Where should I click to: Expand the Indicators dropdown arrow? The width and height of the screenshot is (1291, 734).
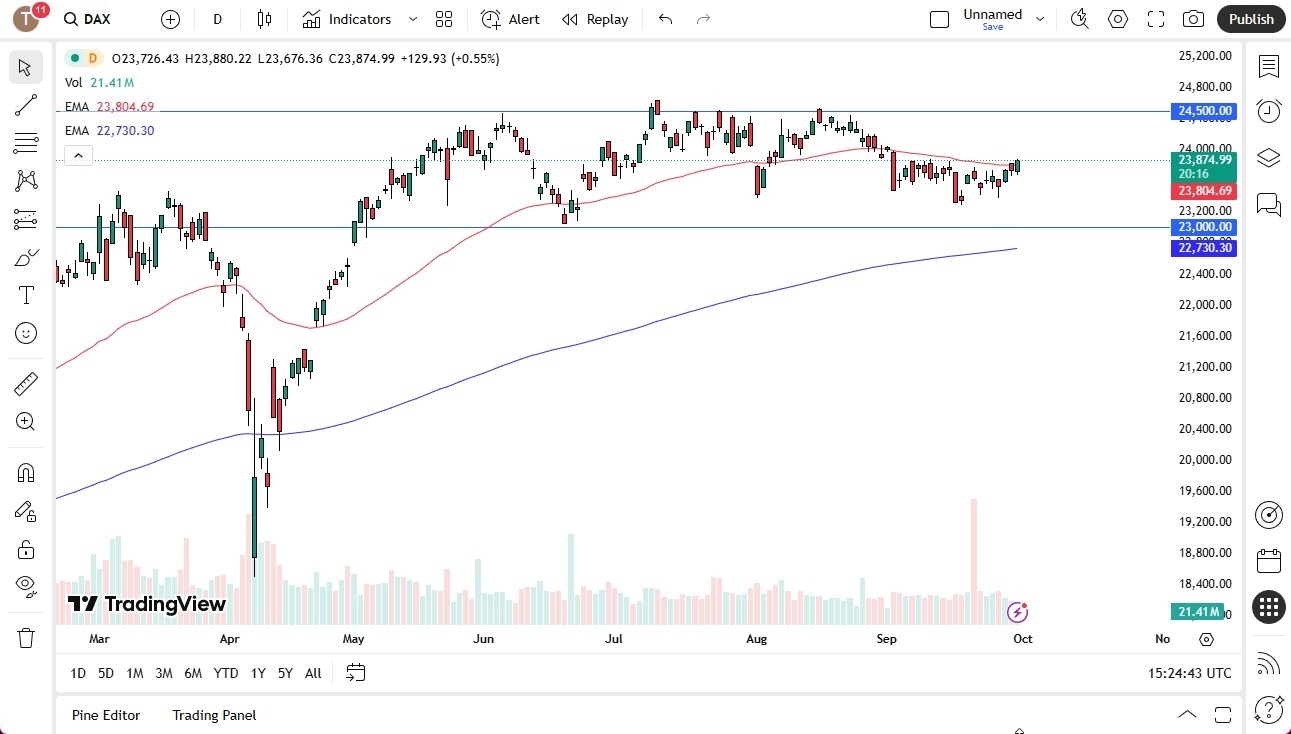tap(411, 18)
